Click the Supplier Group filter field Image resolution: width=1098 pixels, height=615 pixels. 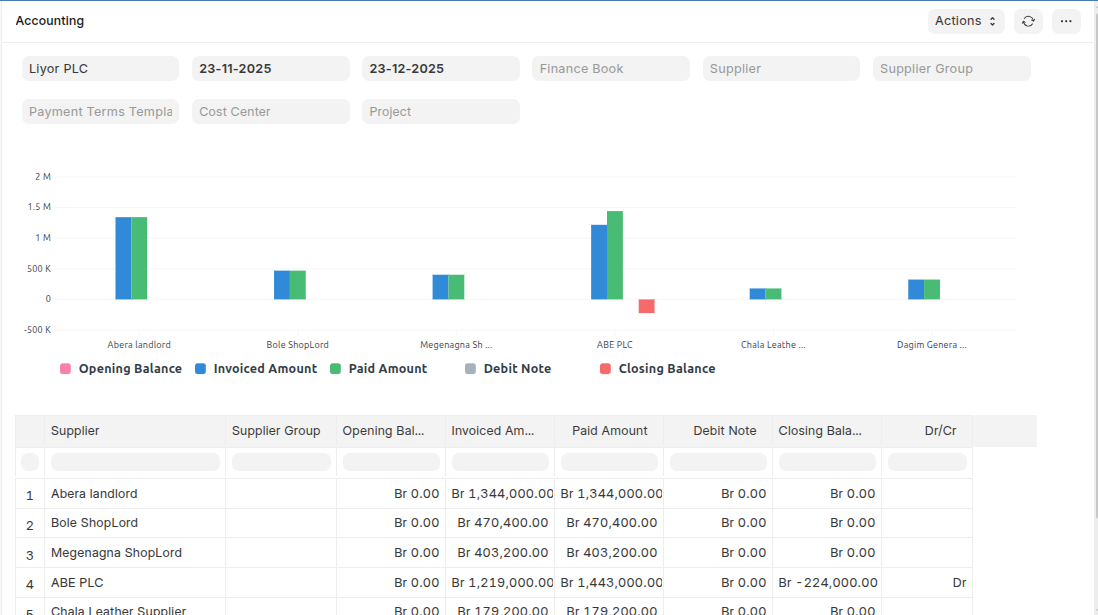[x=950, y=69]
